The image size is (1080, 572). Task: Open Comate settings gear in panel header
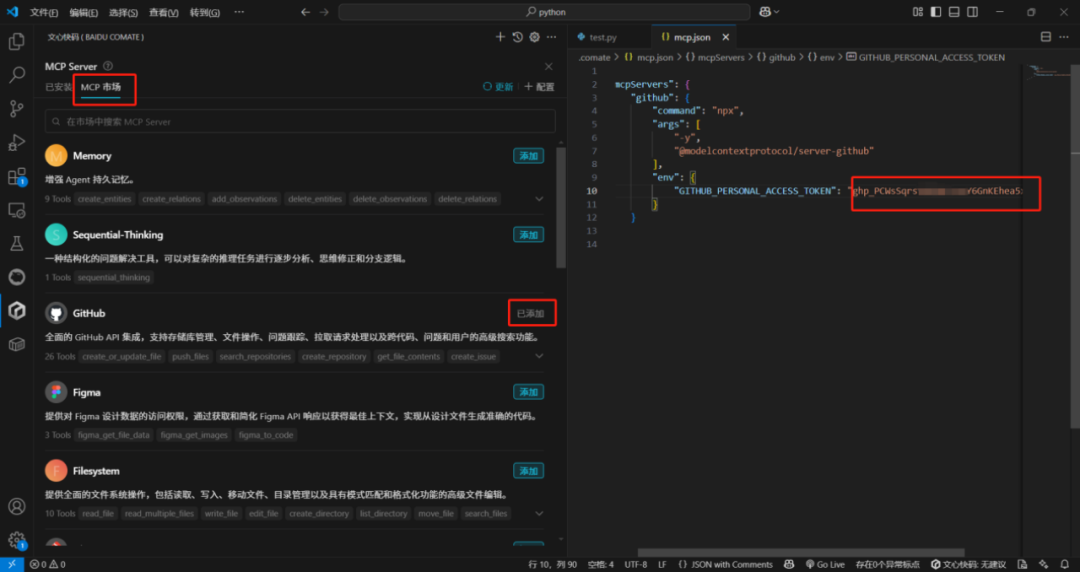pos(534,37)
